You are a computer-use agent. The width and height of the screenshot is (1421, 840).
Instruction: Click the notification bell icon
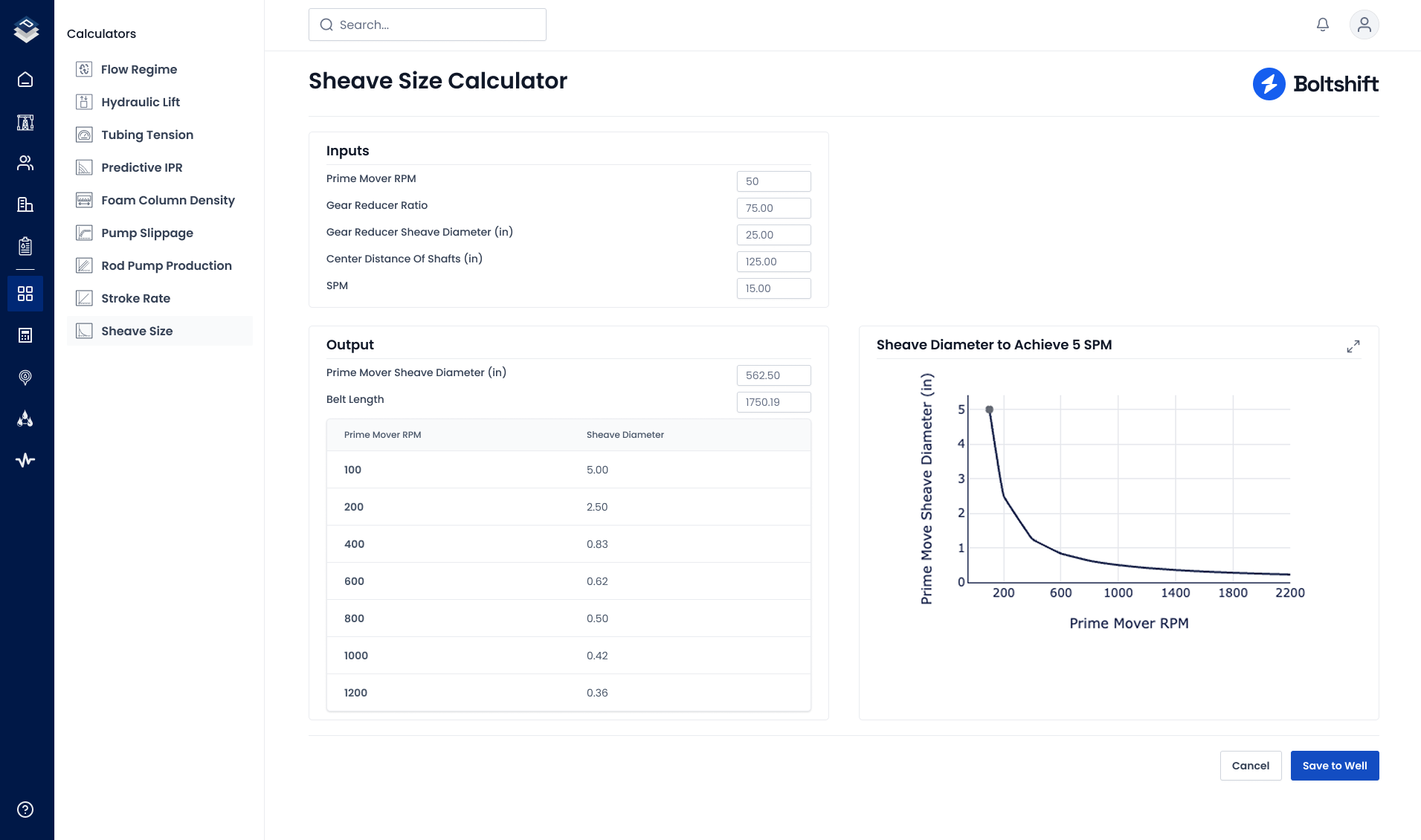(1323, 25)
